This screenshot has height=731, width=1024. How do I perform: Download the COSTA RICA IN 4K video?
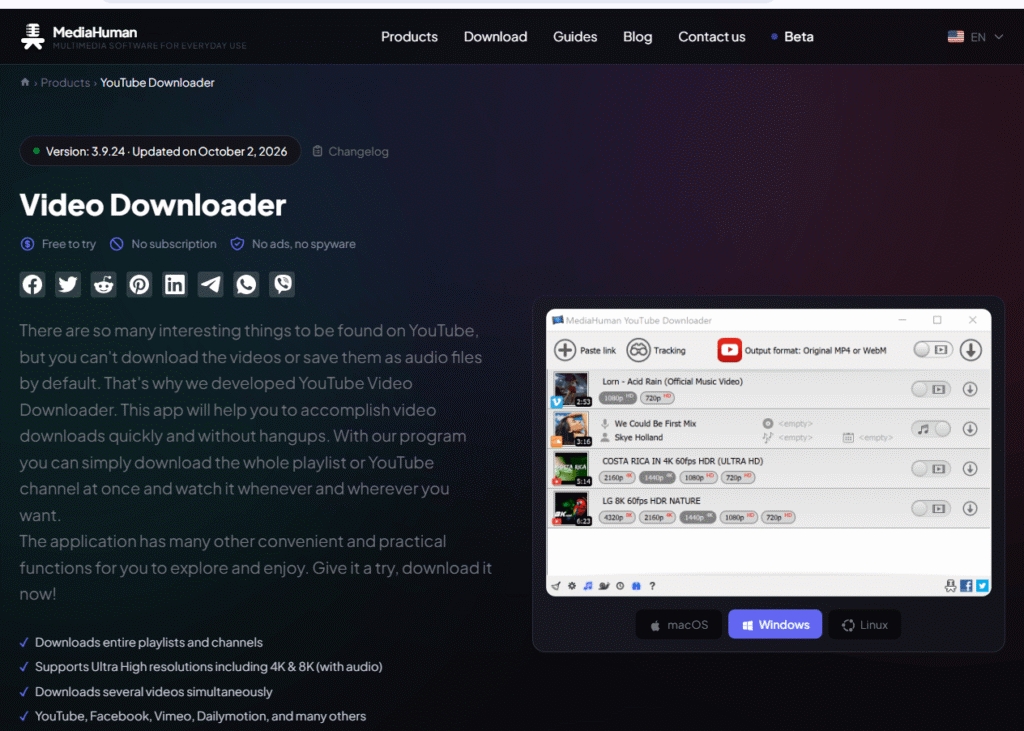[970, 469]
